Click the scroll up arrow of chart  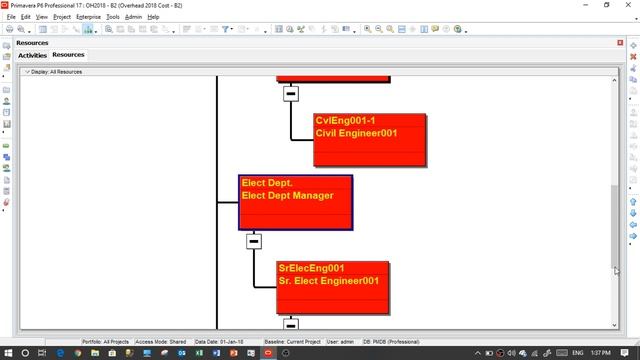614,80
